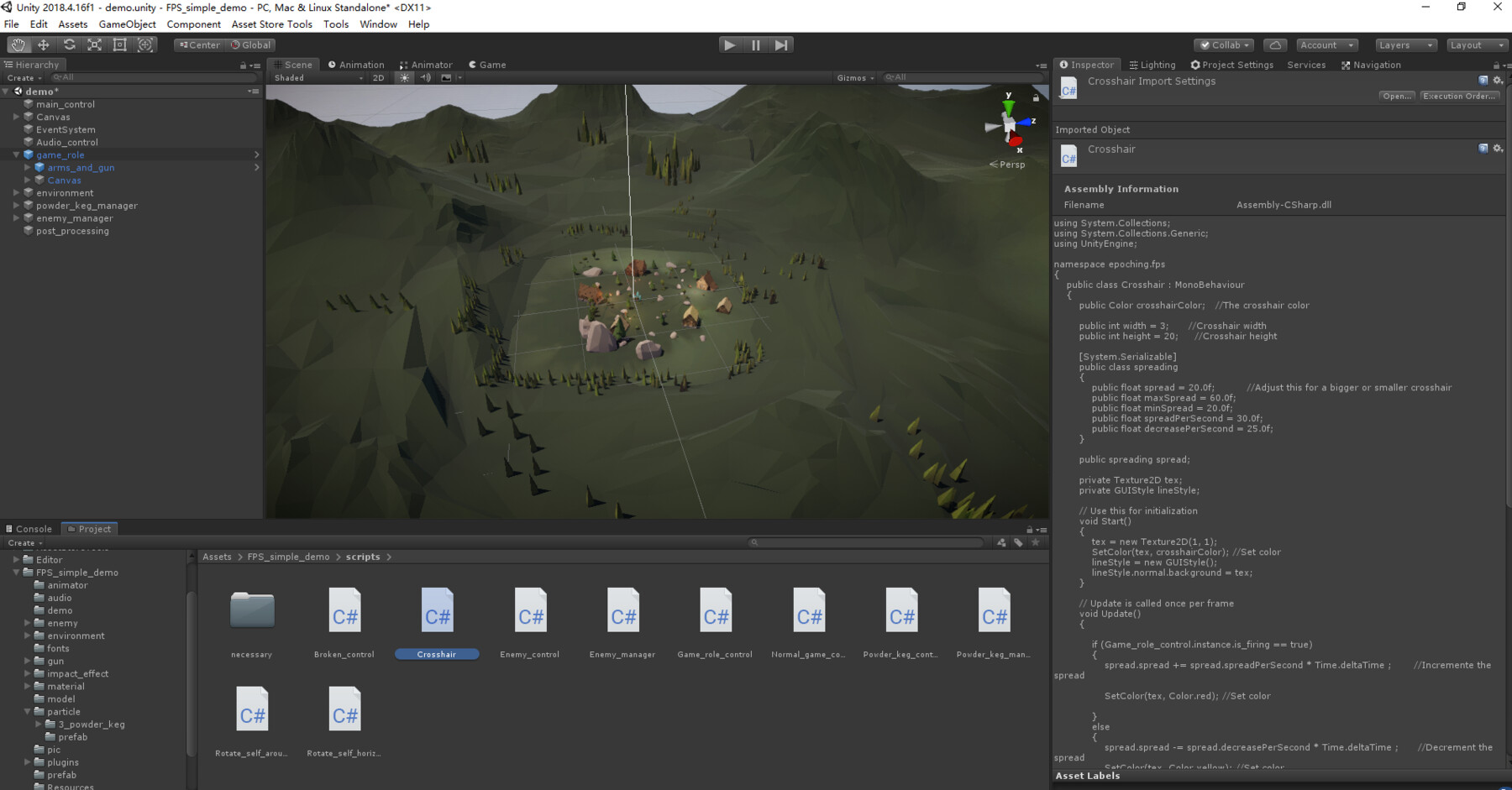Open the necessary folder

[x=252, y=622]
